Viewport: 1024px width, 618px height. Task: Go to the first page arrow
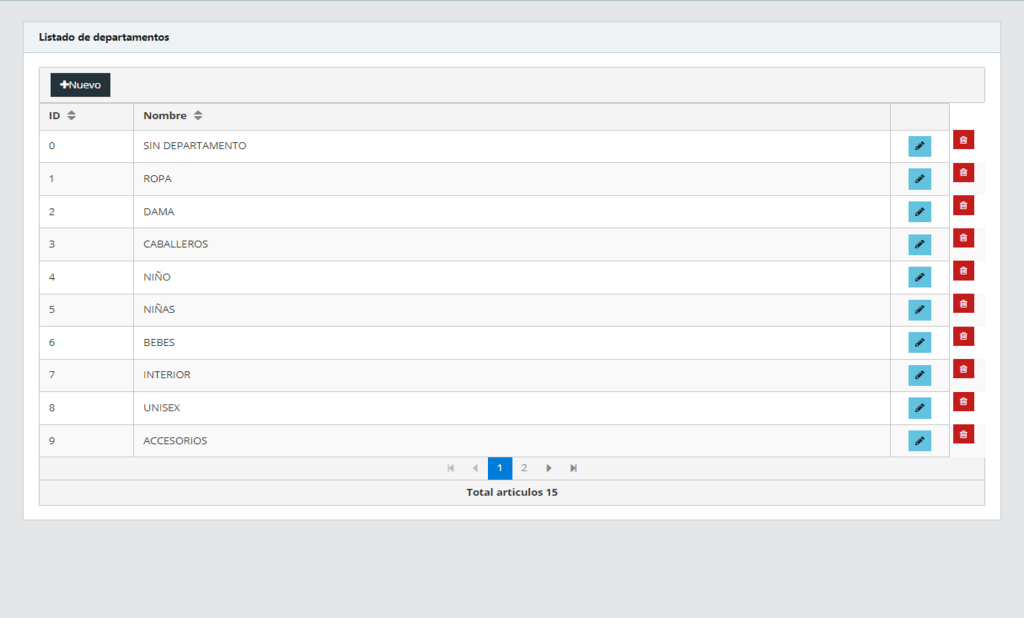(x=451, y=468)
